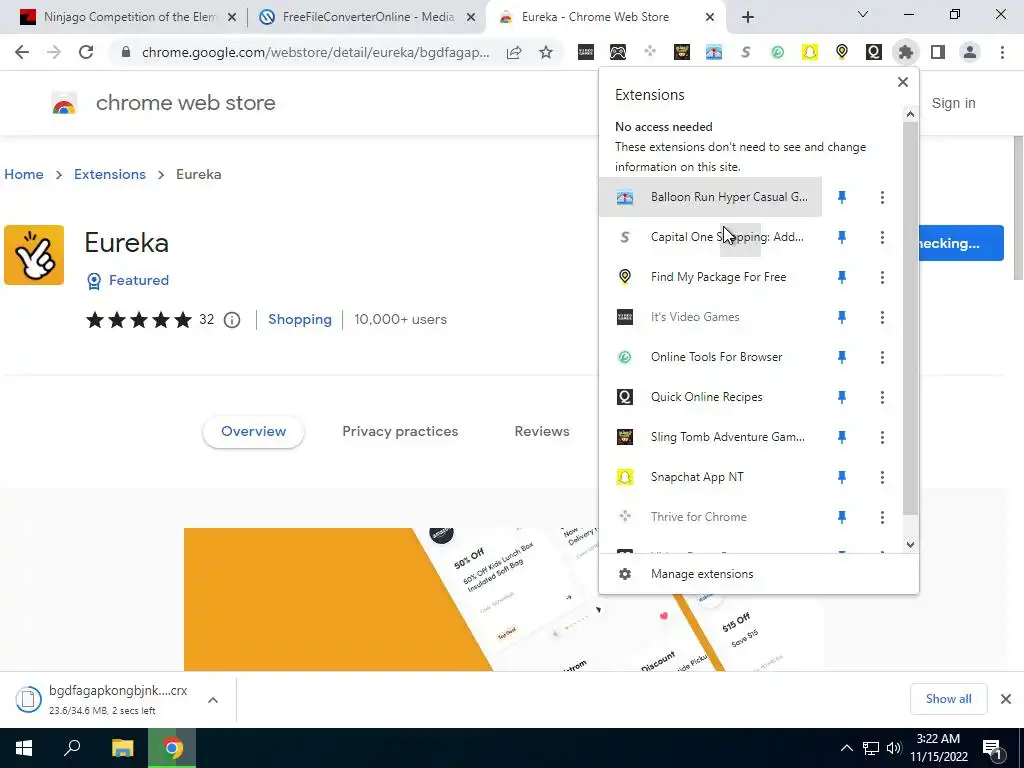Open more actions for Find My Package
1024x768 pixels.
pos(882,277)
